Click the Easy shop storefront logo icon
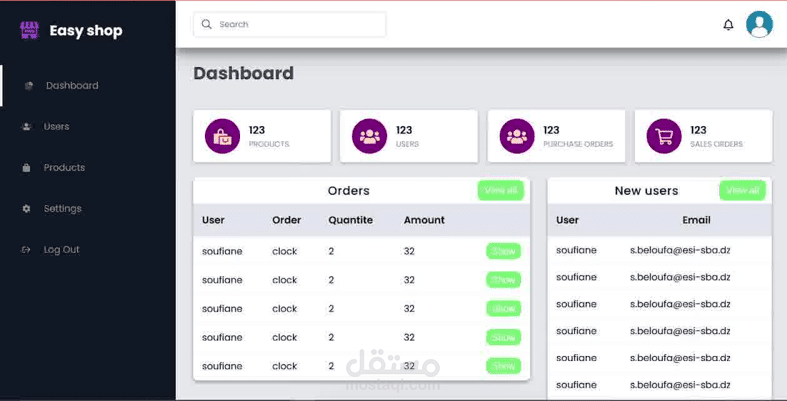This screenshot has height=401, width=787. point(29,31)
